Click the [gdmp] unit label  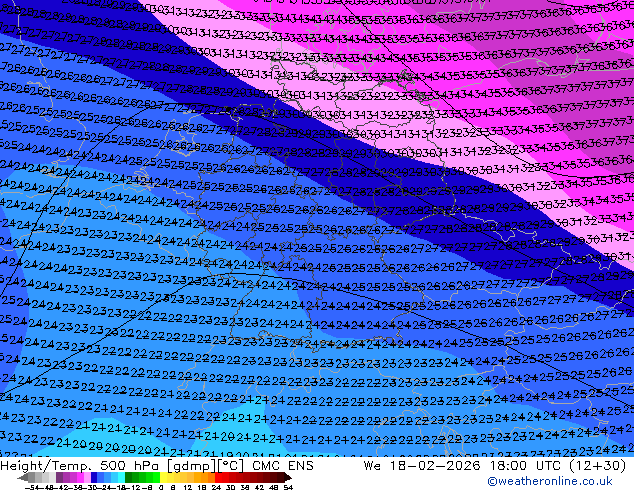[191, 466]
